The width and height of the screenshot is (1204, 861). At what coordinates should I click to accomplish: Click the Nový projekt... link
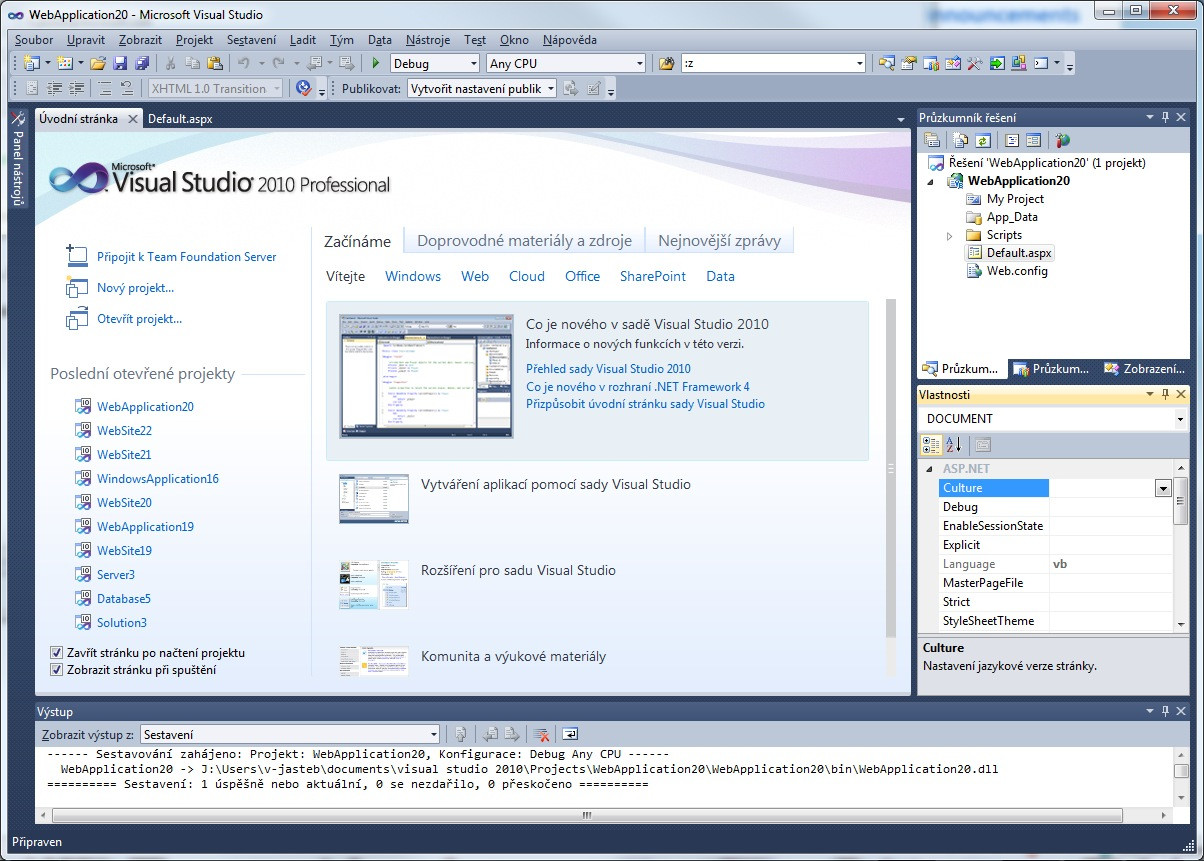click(x=135, y=288)
